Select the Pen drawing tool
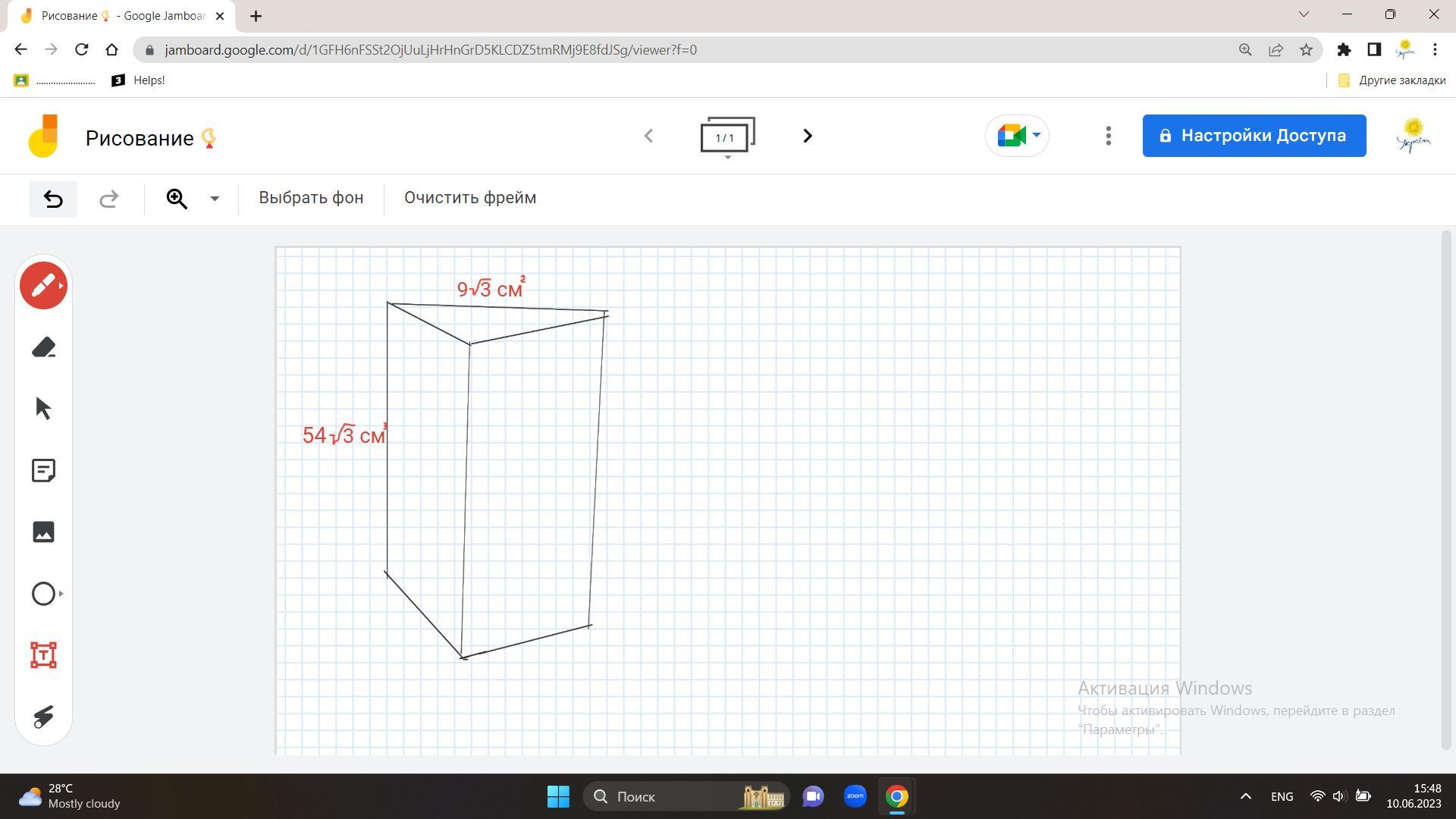 point(43,286)
